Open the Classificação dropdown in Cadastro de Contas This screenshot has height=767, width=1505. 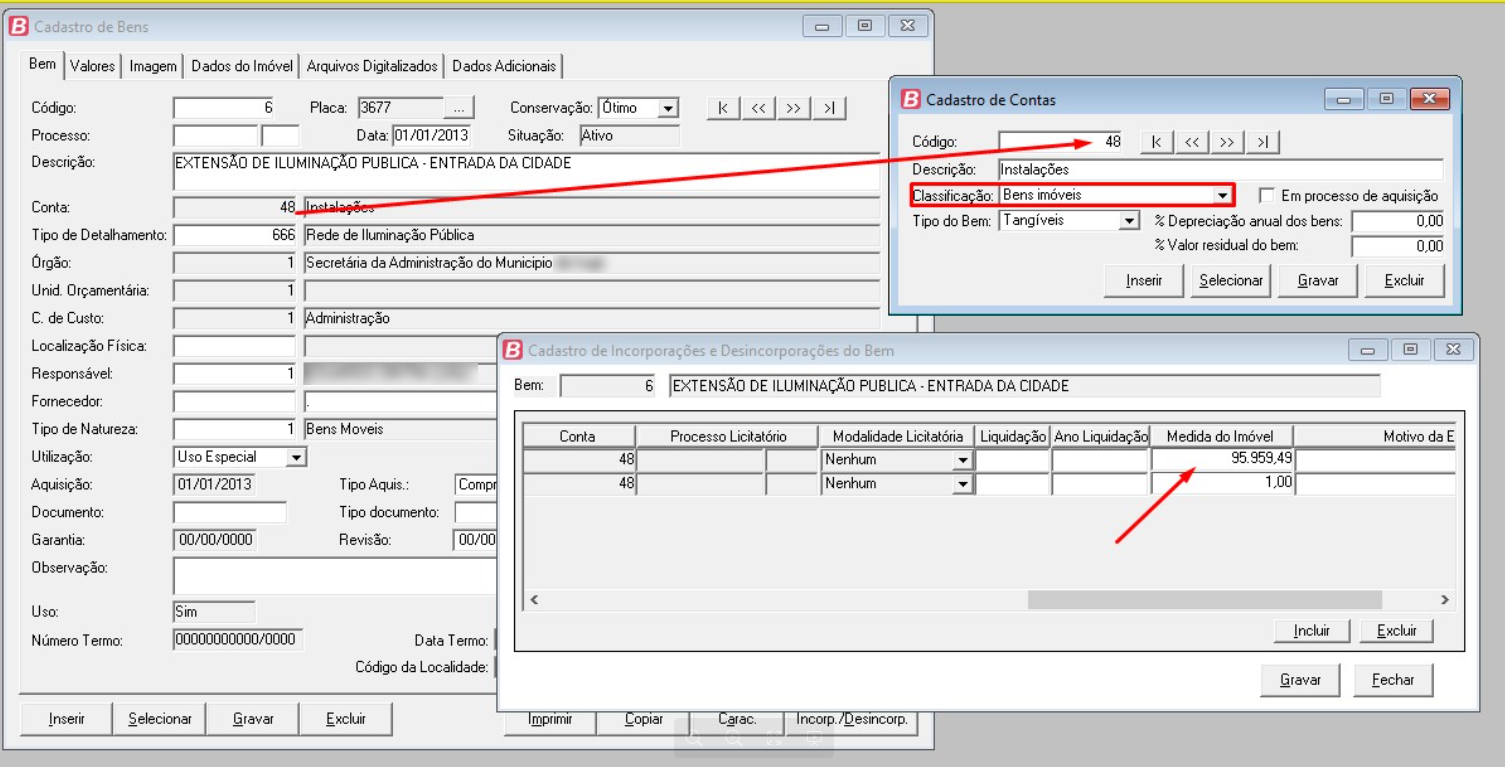1222,196
